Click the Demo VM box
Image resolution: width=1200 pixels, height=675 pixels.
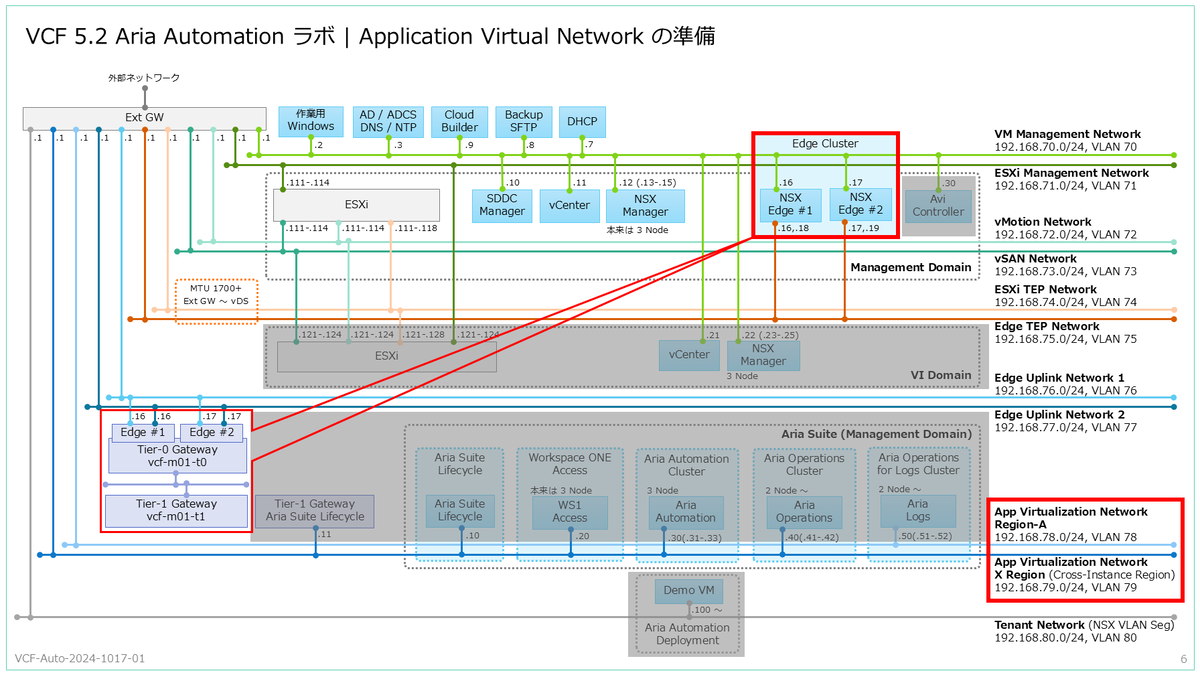688,590
